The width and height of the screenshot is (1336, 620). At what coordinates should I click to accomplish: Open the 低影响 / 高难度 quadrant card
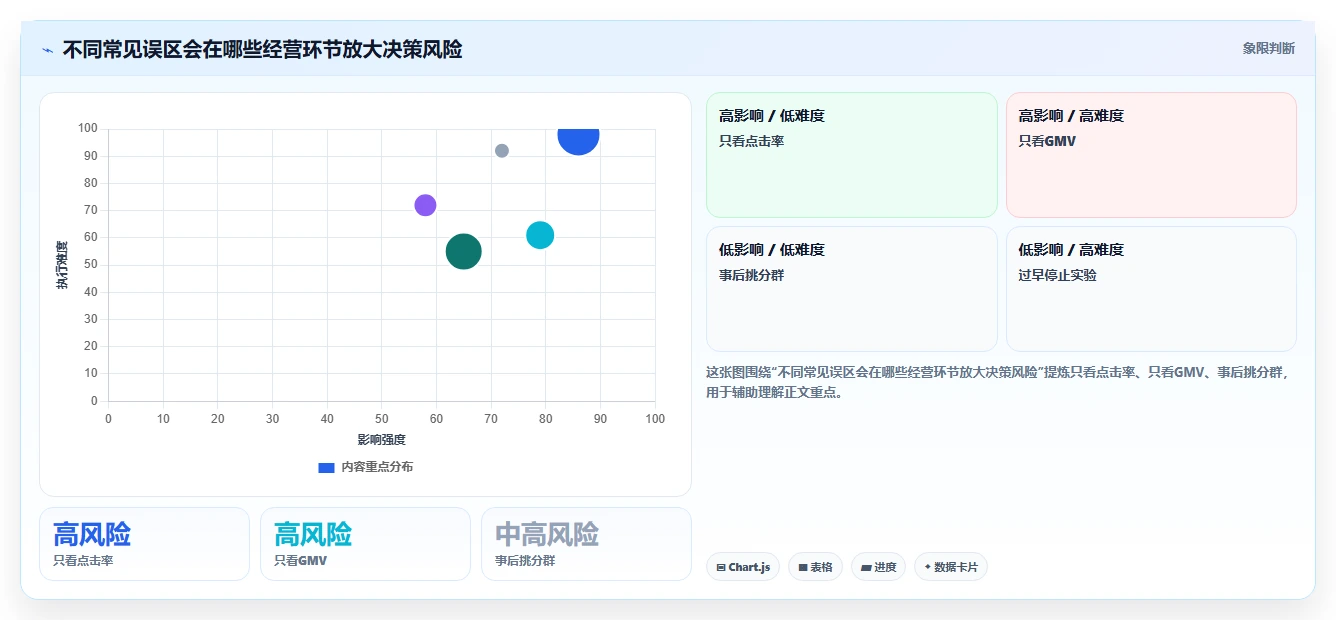1151,289
